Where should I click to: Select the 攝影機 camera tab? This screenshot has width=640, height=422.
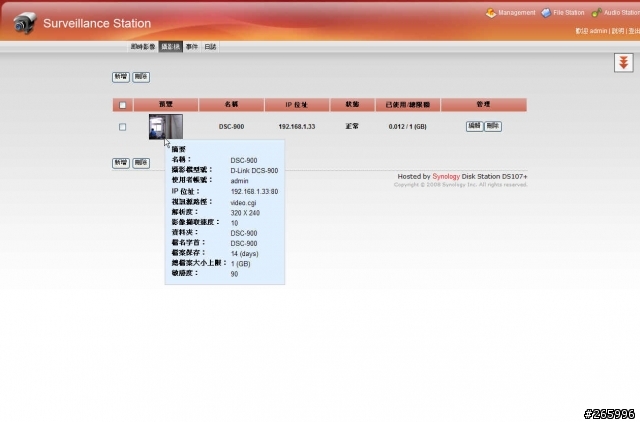(x=171, y=47)
